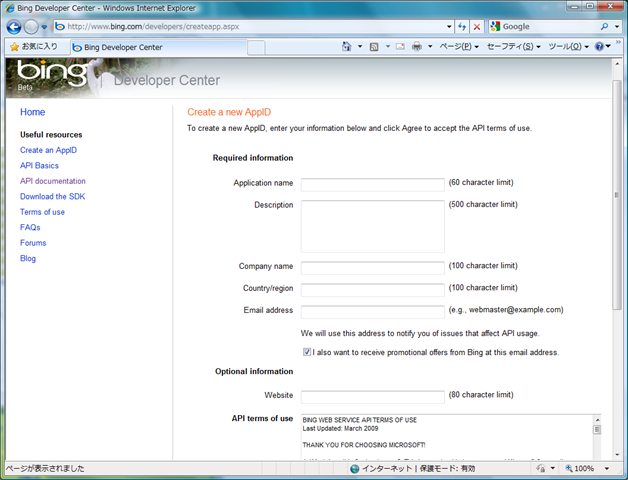Open a new blank tab
The image size is (628, 480).
pos(256,47)
